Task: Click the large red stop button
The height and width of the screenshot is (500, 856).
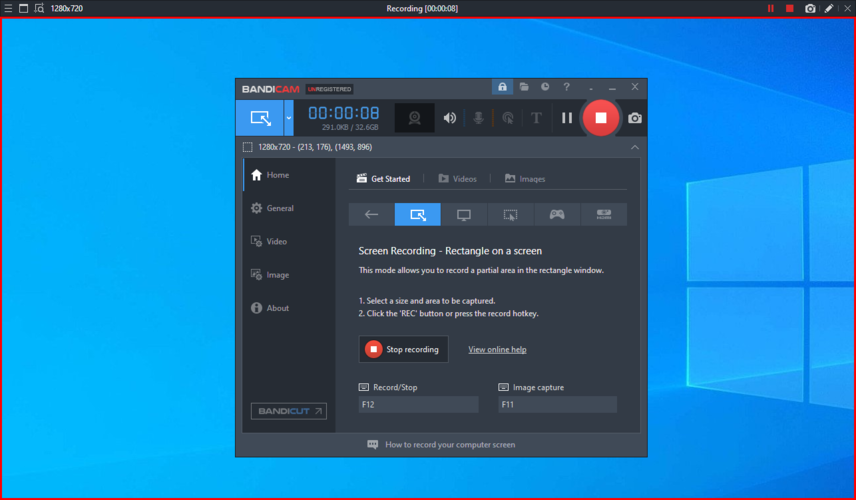Action: (x=601, y=118)
